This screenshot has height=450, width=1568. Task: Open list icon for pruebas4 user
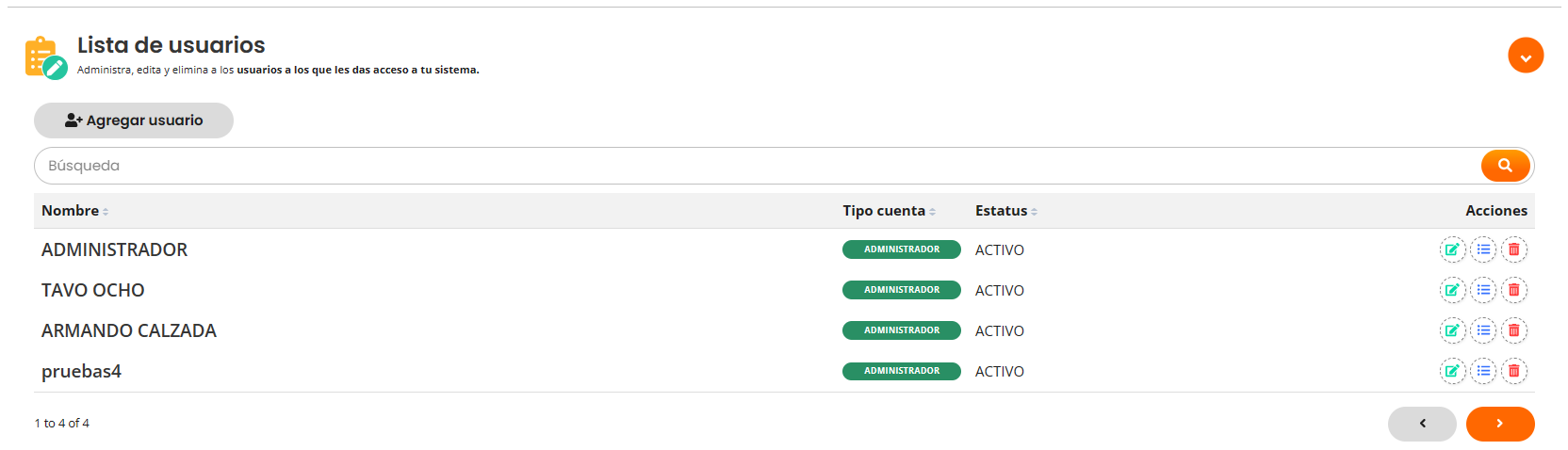tap(1483, 371)
